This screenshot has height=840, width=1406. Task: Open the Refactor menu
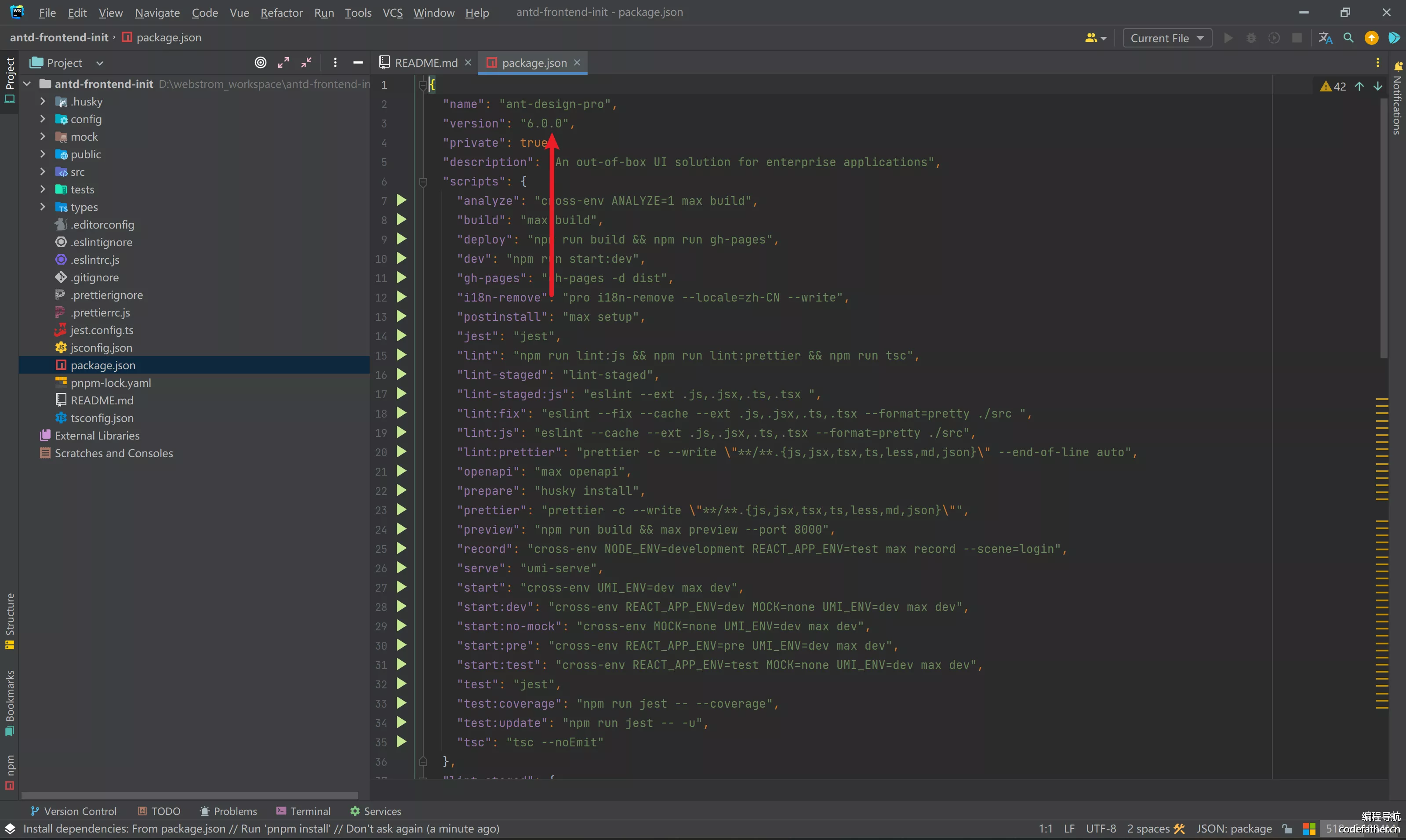point(281,12)
